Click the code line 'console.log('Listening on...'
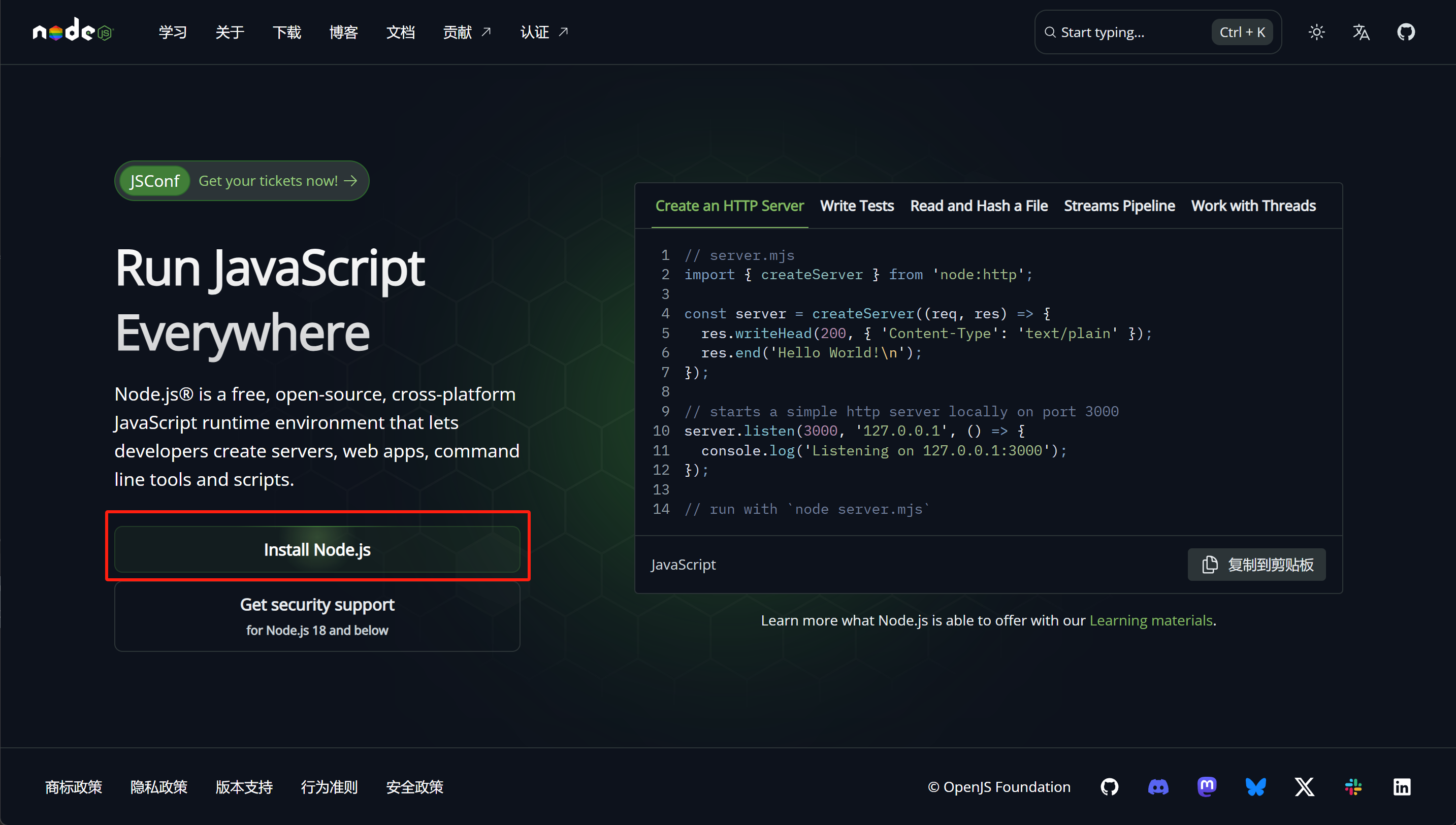Viewport: 1456px width, 825px height. point(884,450)
